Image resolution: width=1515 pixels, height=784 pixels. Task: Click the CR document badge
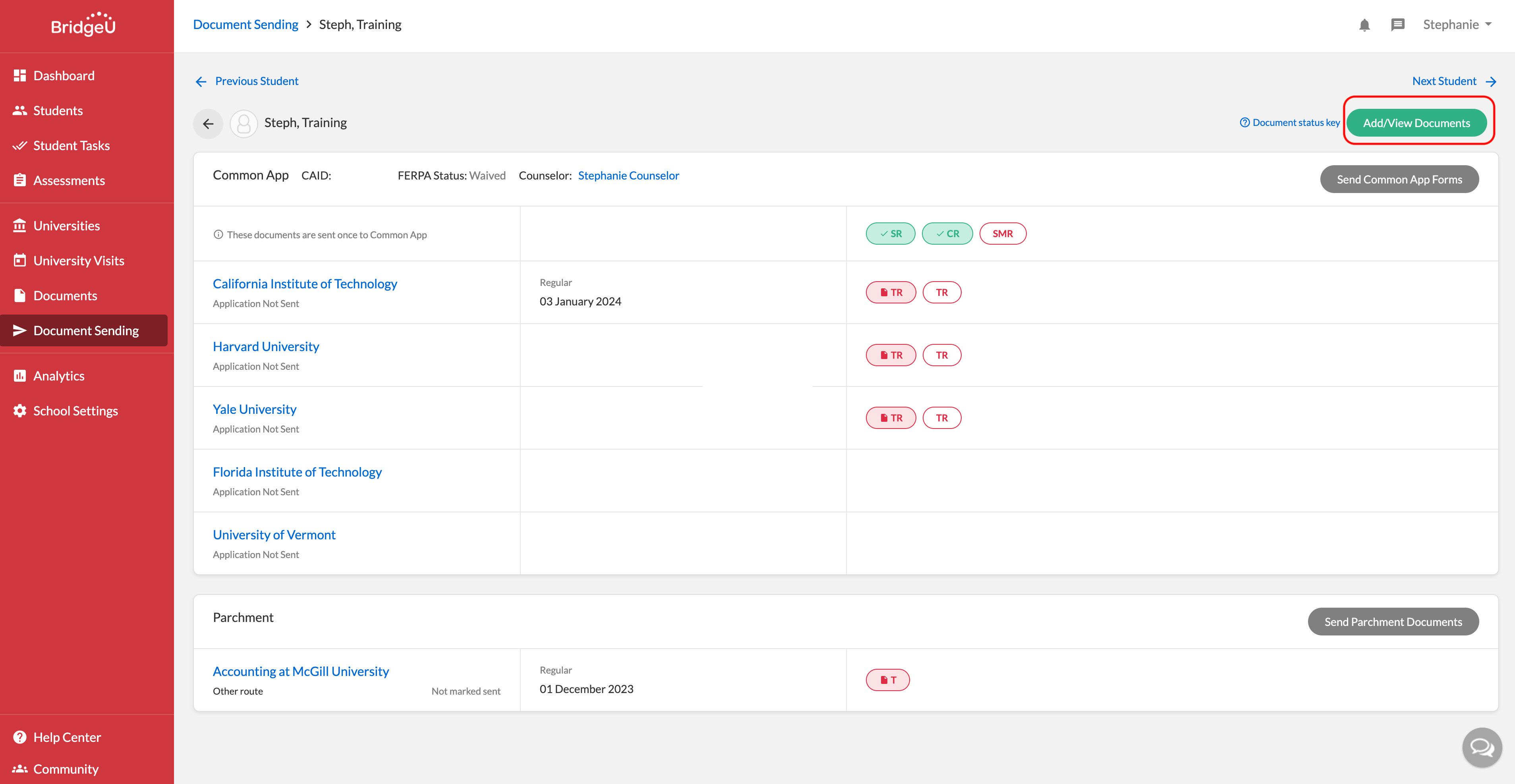pos(947,234)
